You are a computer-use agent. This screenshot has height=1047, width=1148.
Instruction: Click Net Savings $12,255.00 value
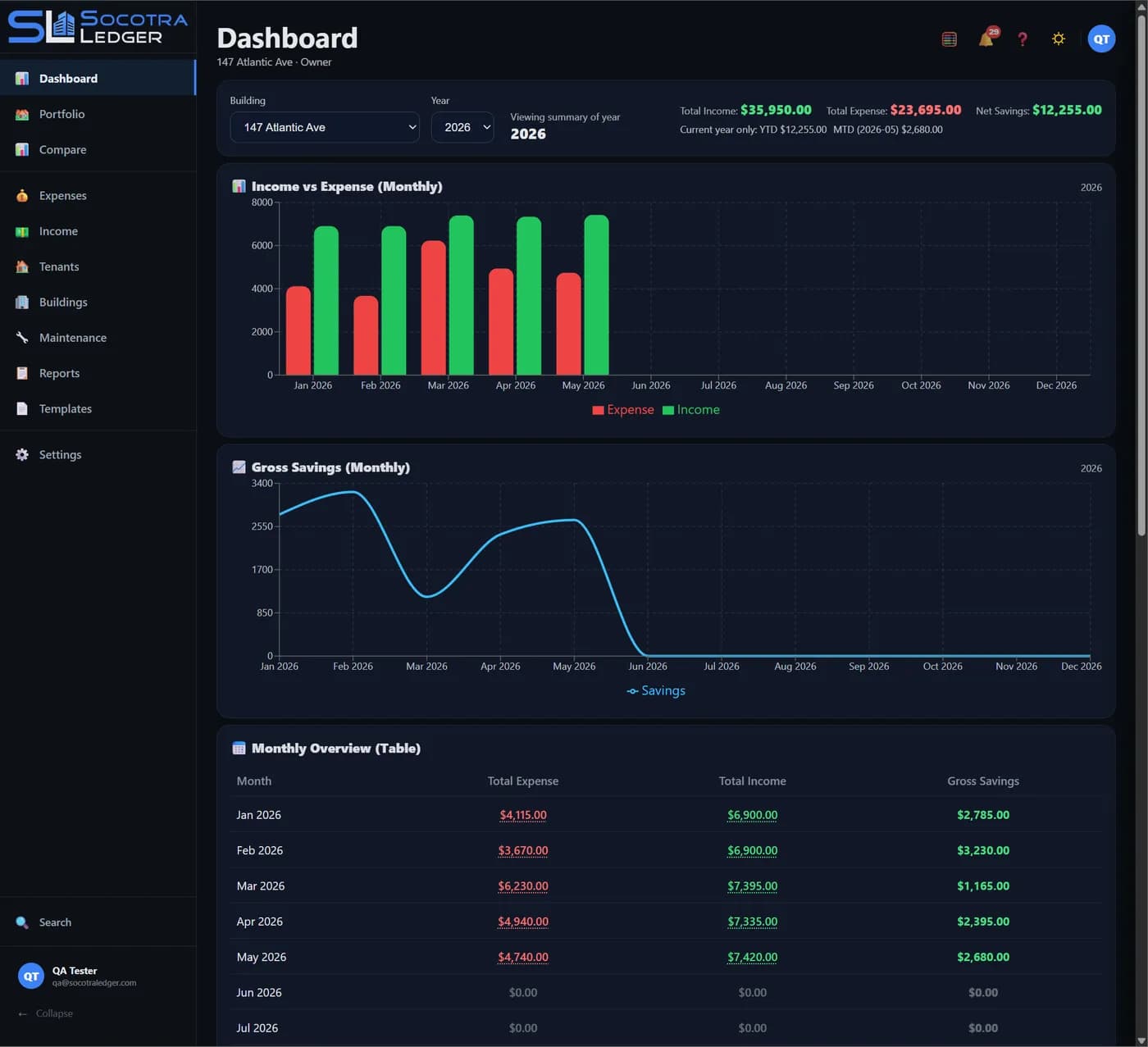[x=1067, y=110]
